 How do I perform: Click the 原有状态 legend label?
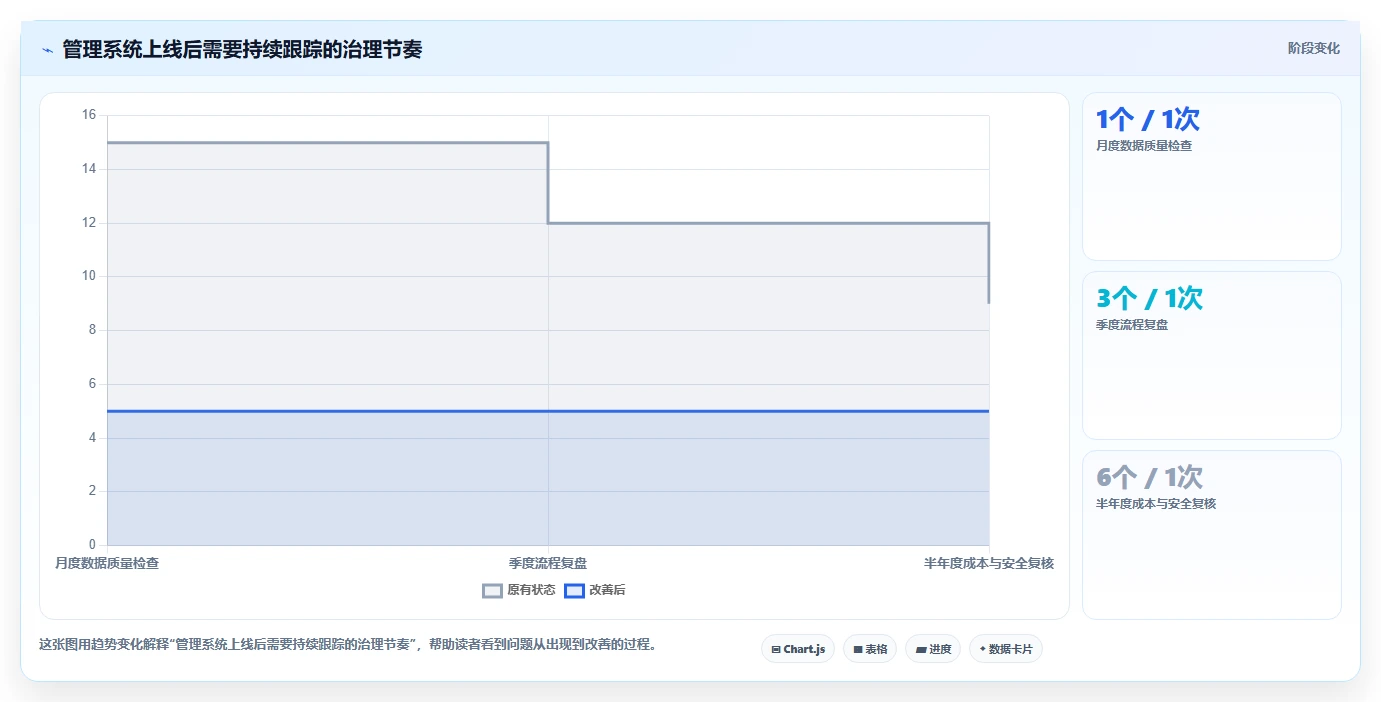531,590
